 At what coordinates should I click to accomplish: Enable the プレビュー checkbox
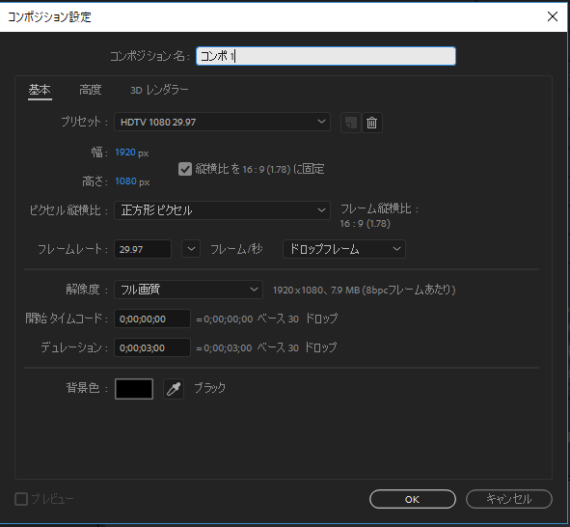[x=21, y=499]
